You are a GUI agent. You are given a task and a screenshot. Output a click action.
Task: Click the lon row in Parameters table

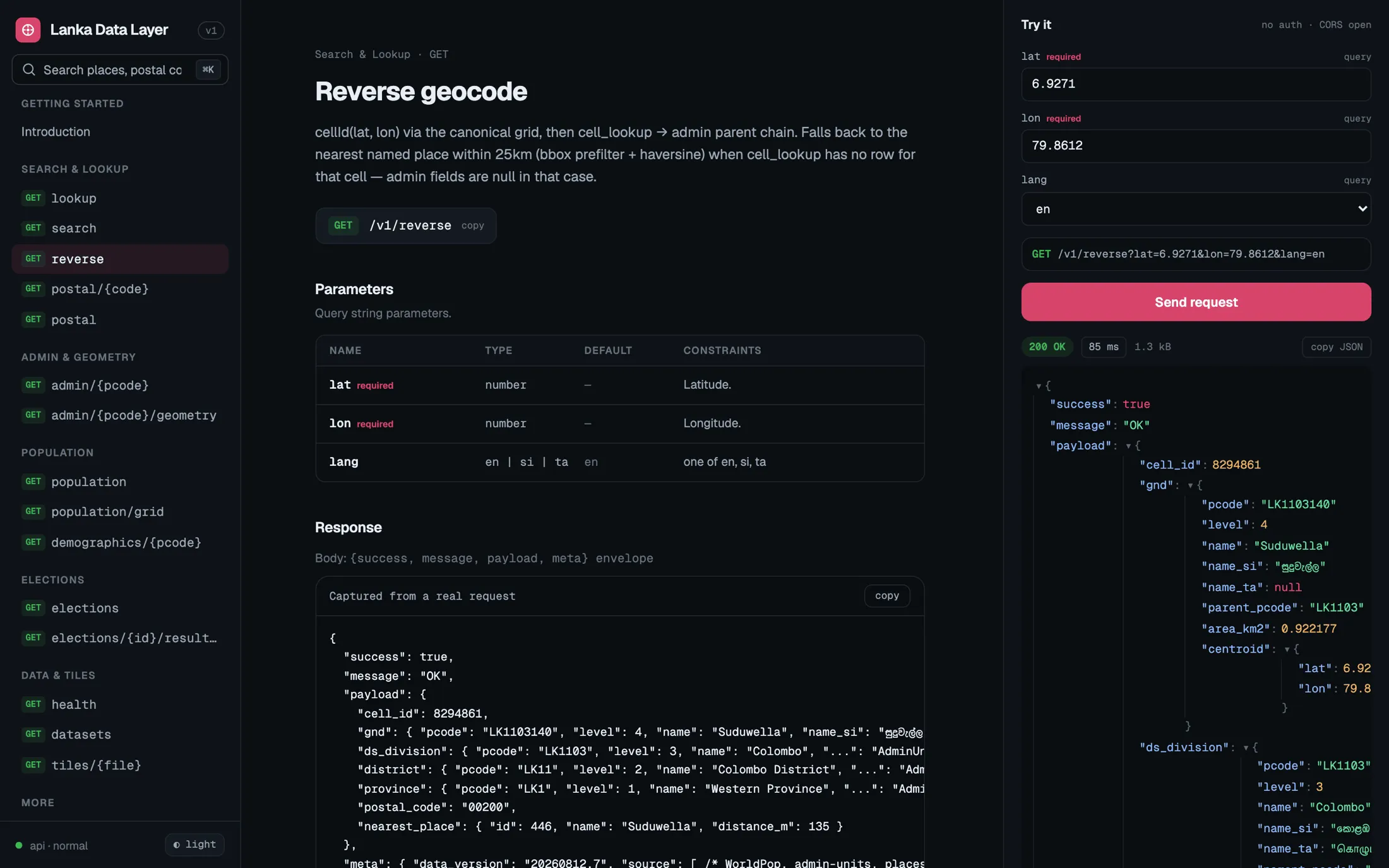[x=620, y=424]
